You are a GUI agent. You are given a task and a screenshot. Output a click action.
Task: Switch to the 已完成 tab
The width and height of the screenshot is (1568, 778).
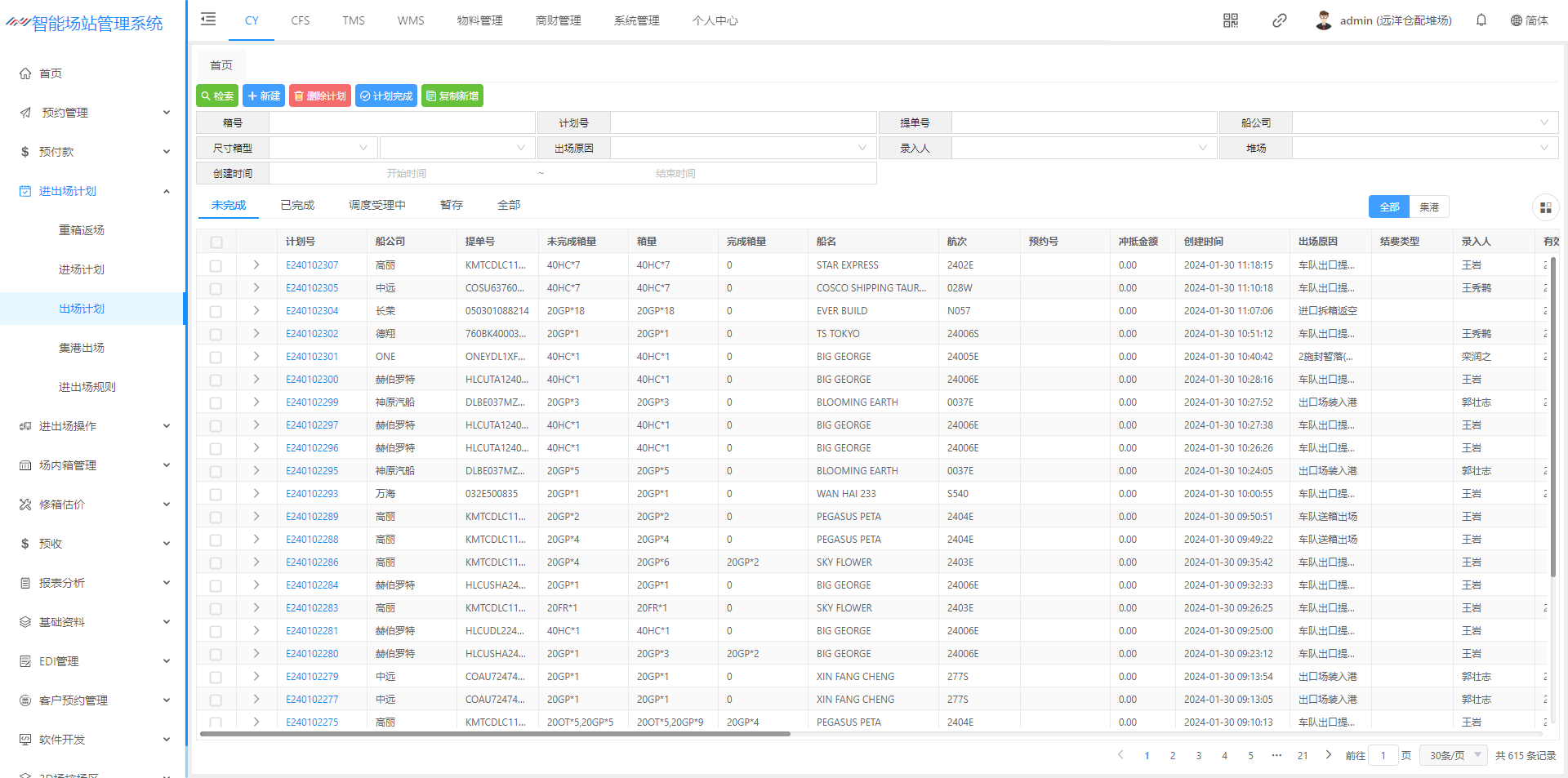297,206
